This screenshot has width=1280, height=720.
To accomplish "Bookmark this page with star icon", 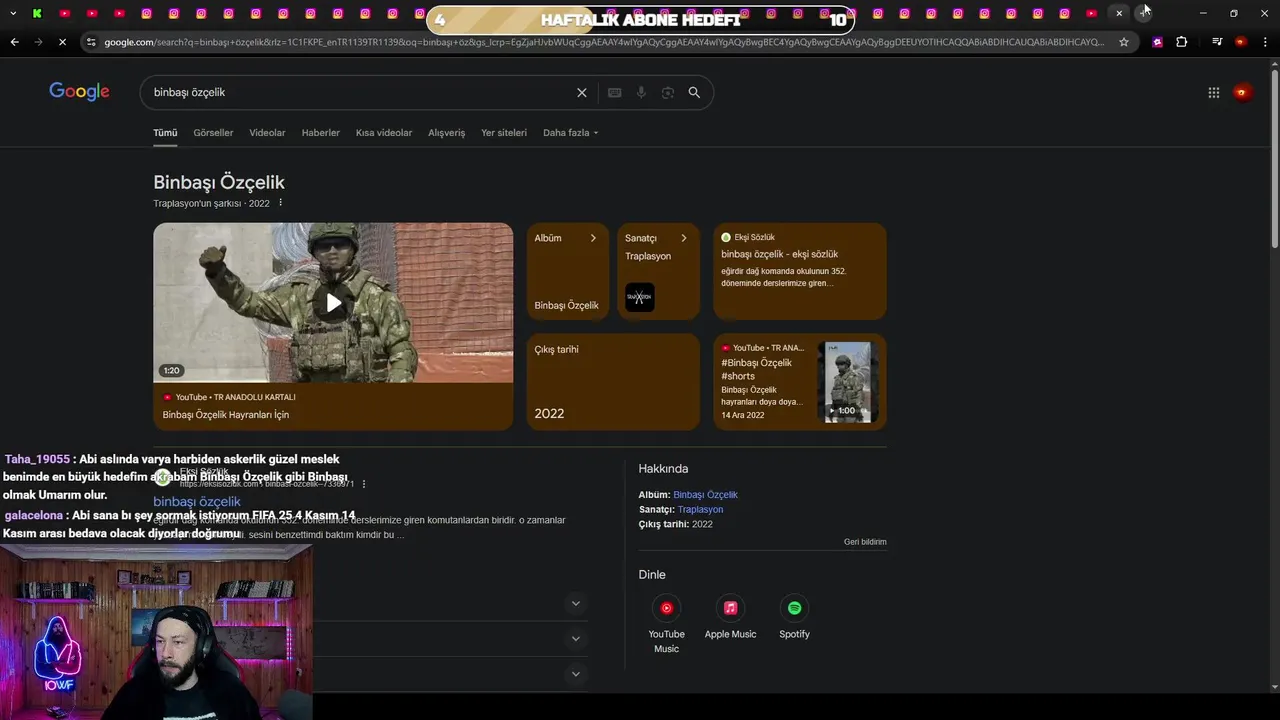I will [x=1124, y=42].
